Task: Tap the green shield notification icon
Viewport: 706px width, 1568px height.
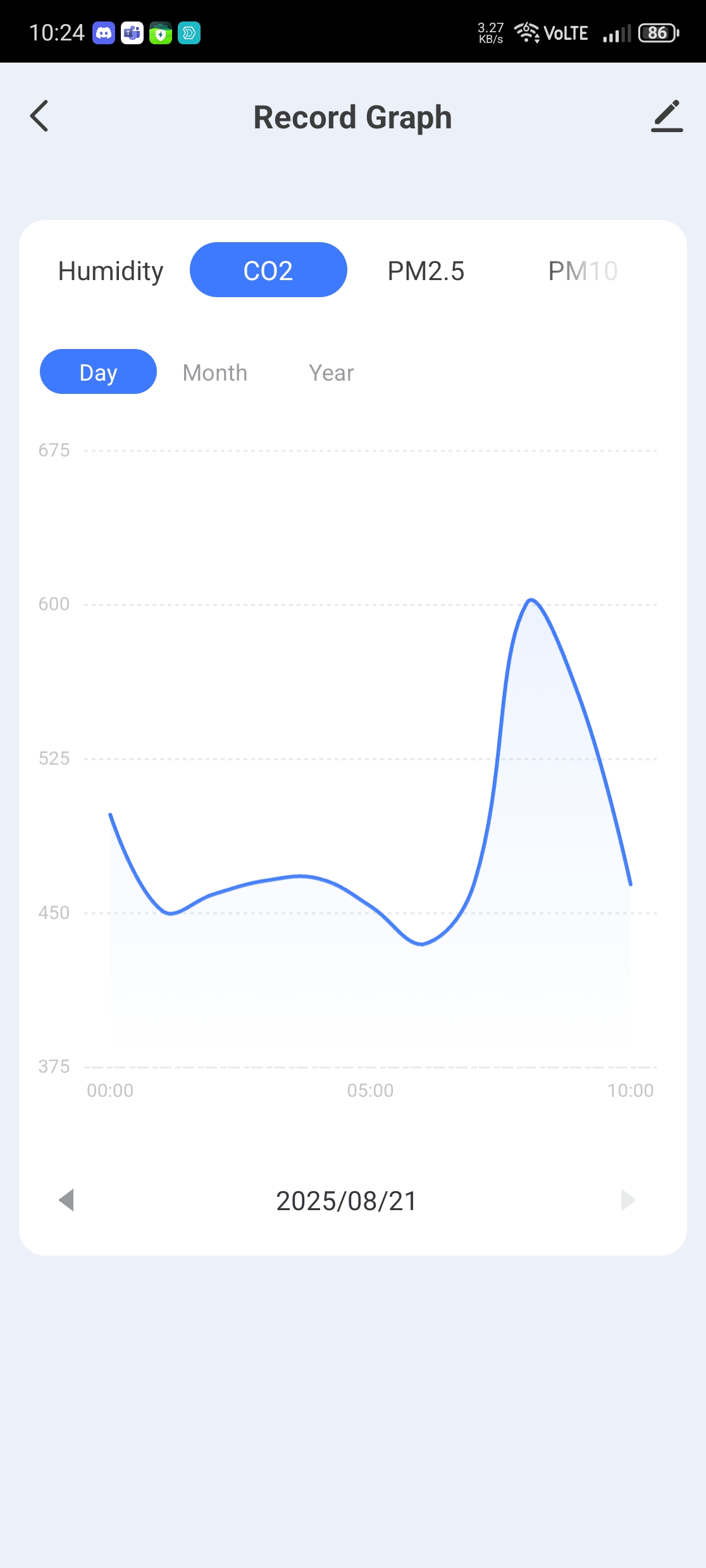Action: tap(161, 33)
